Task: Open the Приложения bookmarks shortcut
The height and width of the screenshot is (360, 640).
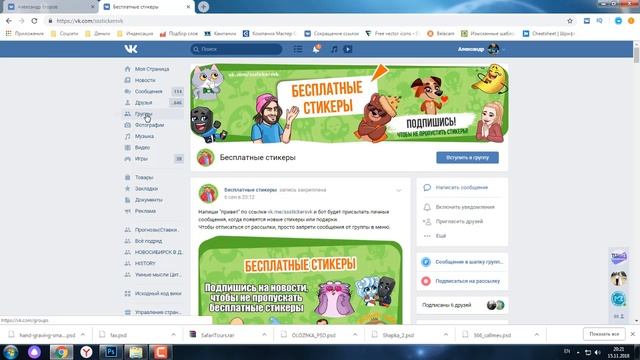Action: point(24,33)
